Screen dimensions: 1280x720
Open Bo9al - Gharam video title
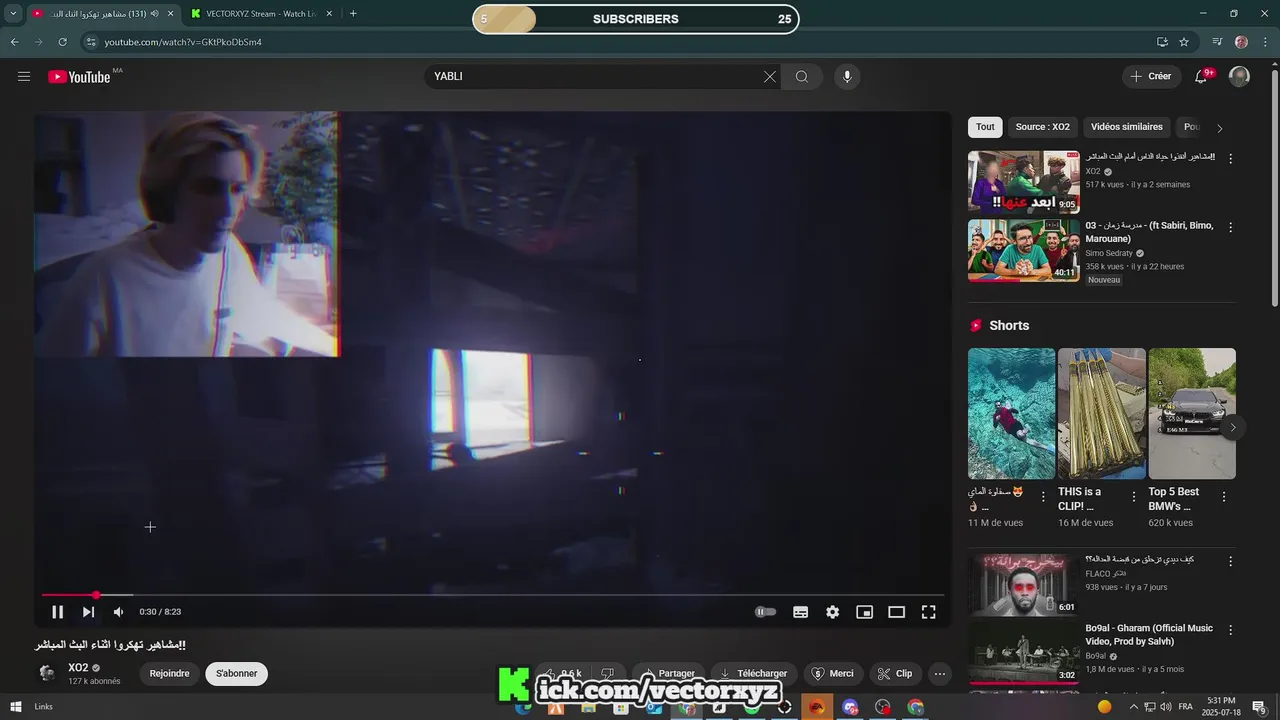pyautogui.click(x=1149, y=635)
